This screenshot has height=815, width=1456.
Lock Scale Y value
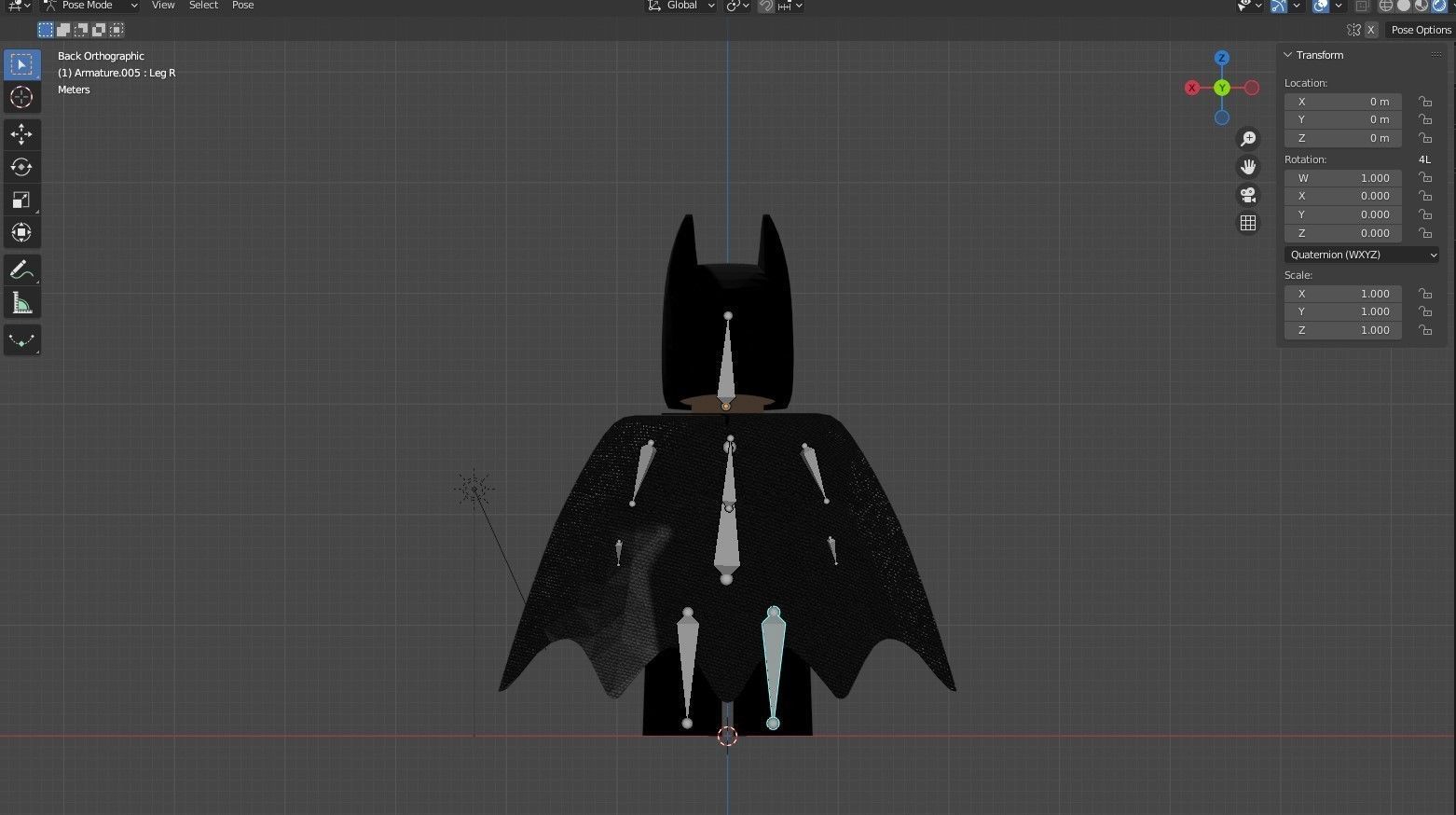(1425, 311)
